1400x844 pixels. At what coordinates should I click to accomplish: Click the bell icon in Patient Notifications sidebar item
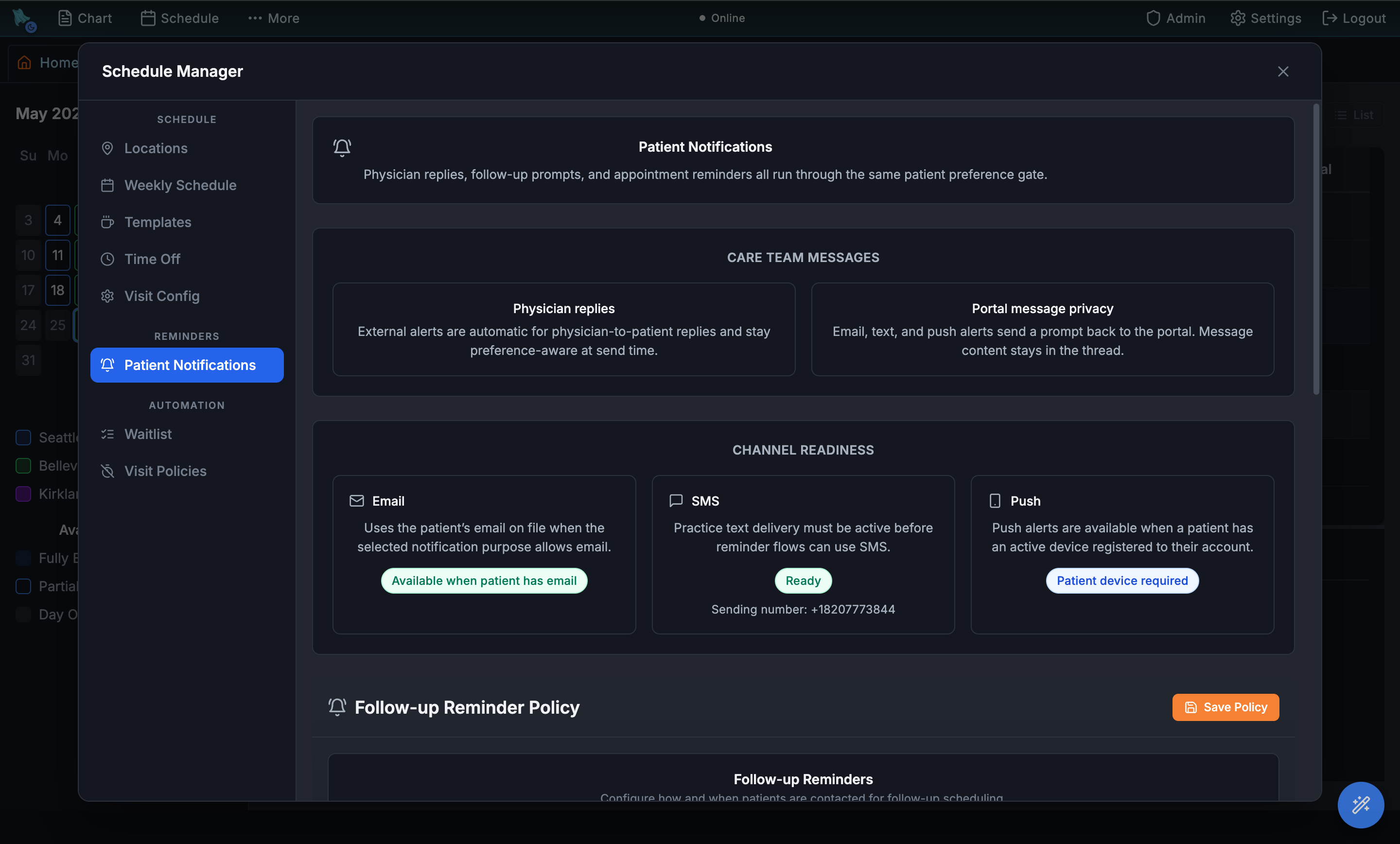107,365
